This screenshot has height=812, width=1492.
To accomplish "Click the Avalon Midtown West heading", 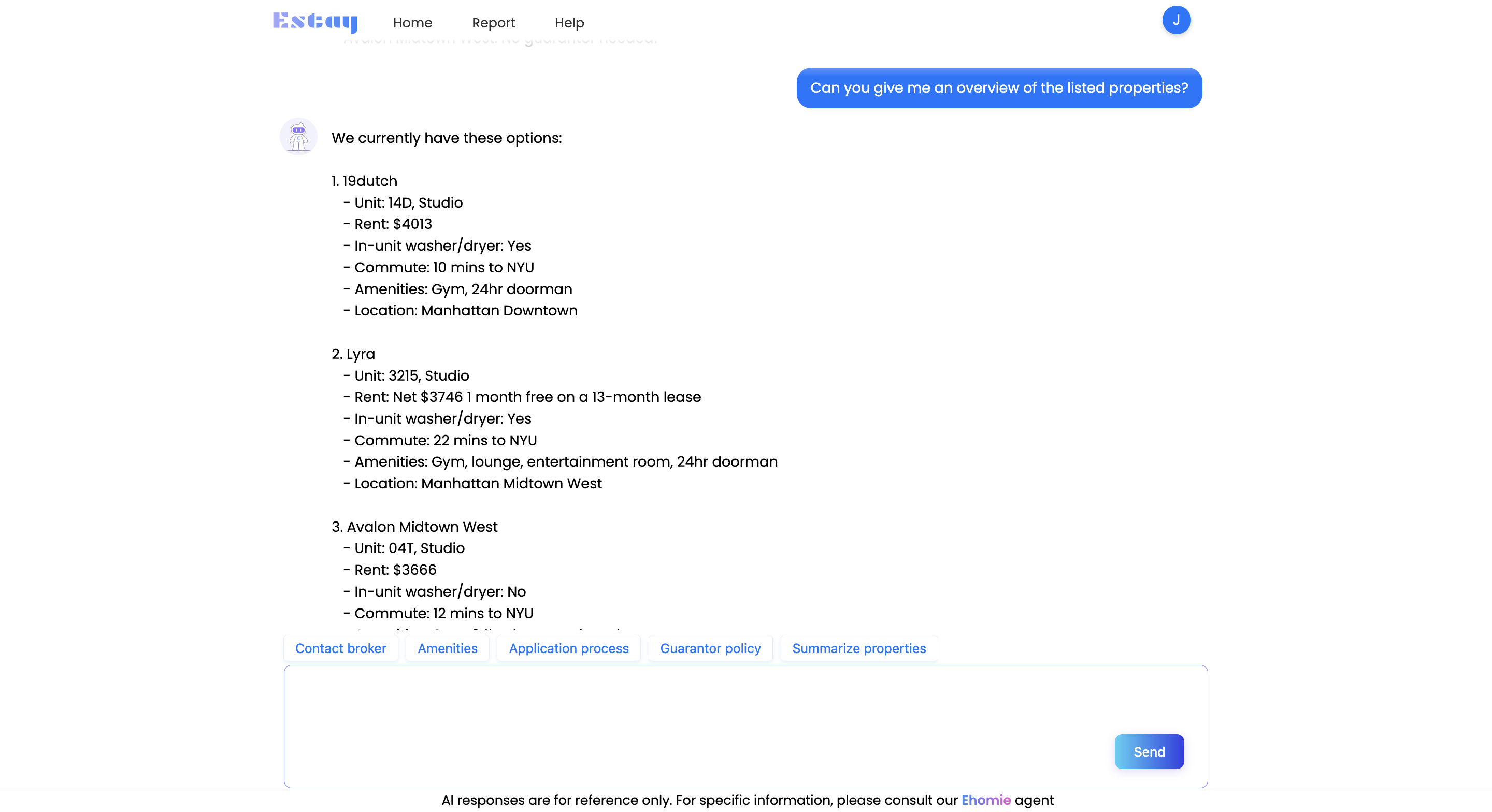I will (414, 527).
